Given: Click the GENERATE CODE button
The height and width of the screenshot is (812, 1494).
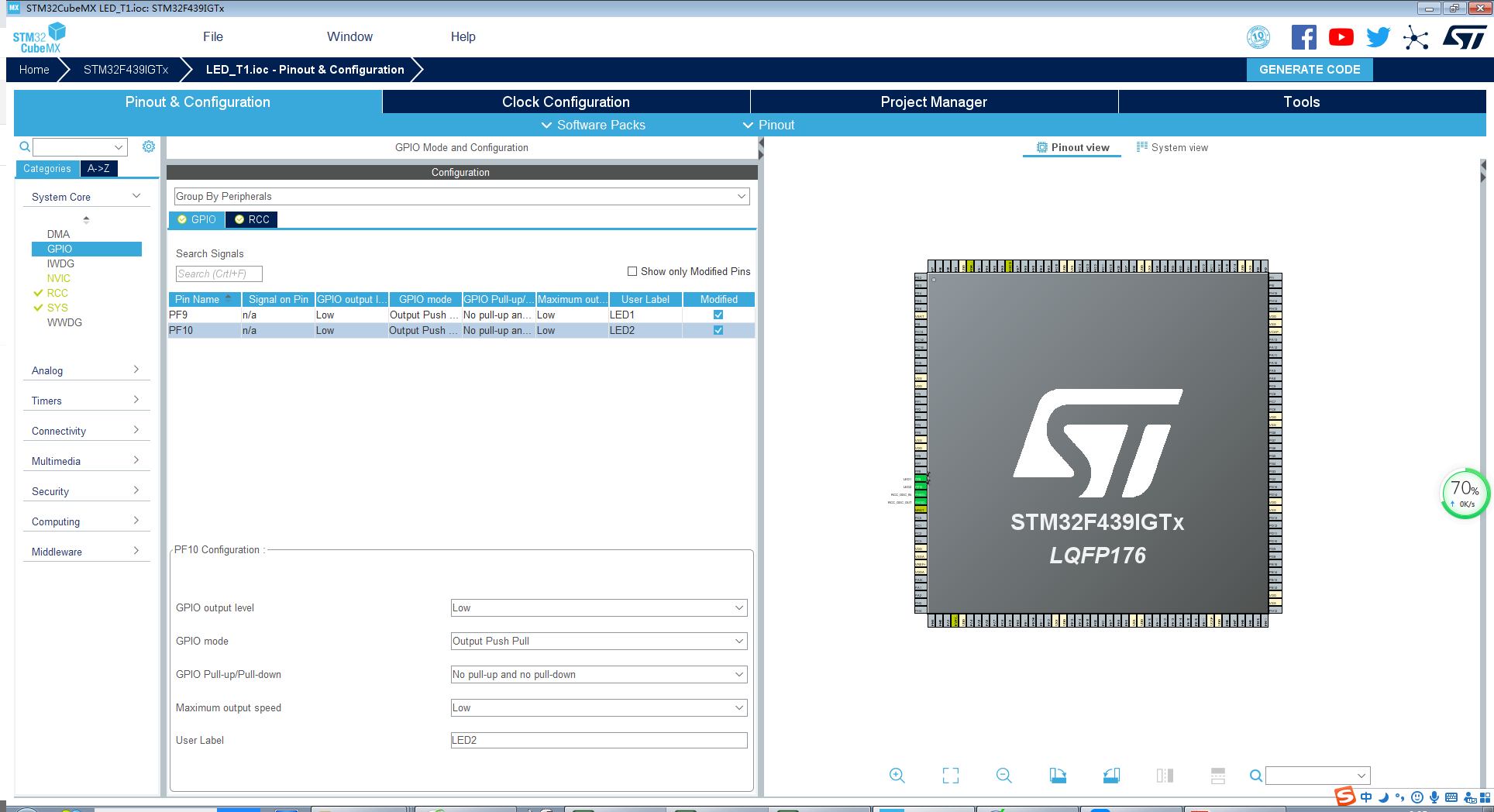Looking at the screenshot, I should click(1309, 69).
